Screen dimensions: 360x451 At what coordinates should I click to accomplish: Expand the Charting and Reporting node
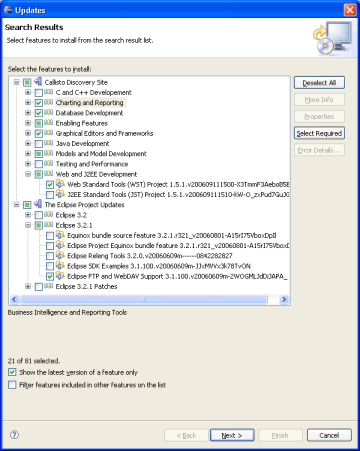pos(28,103)
